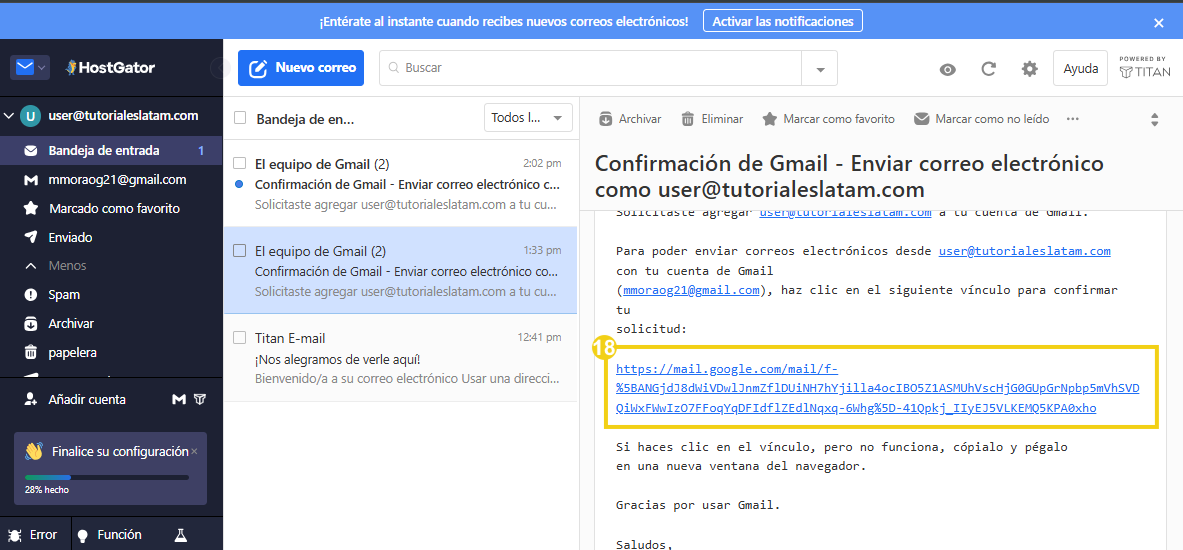Open Función feature suggestions
The height and width of the screenshot is (550, 1183).
coord(110,534)
